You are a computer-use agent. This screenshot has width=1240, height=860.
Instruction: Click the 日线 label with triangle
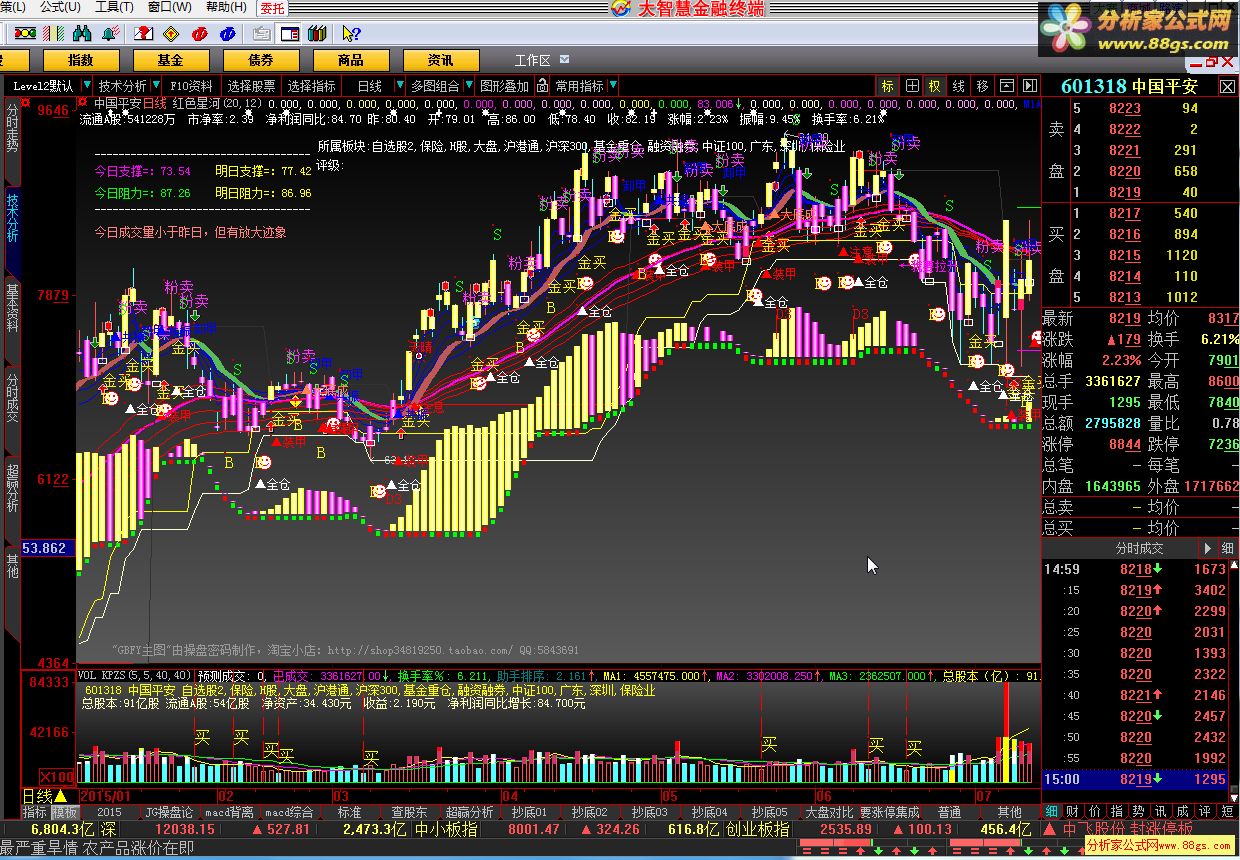45,796
